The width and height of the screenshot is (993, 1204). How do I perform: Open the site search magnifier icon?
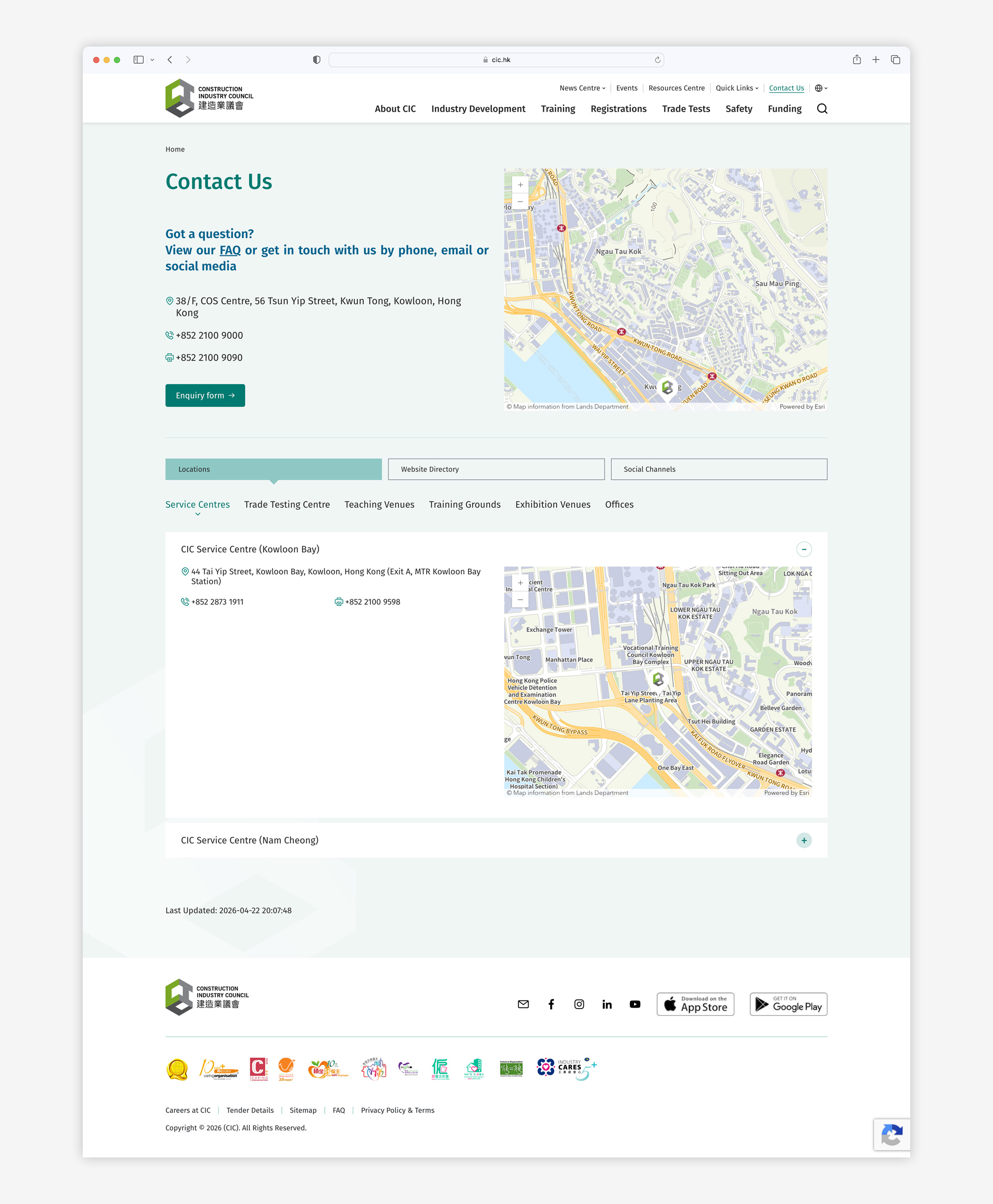pos(822,109)
